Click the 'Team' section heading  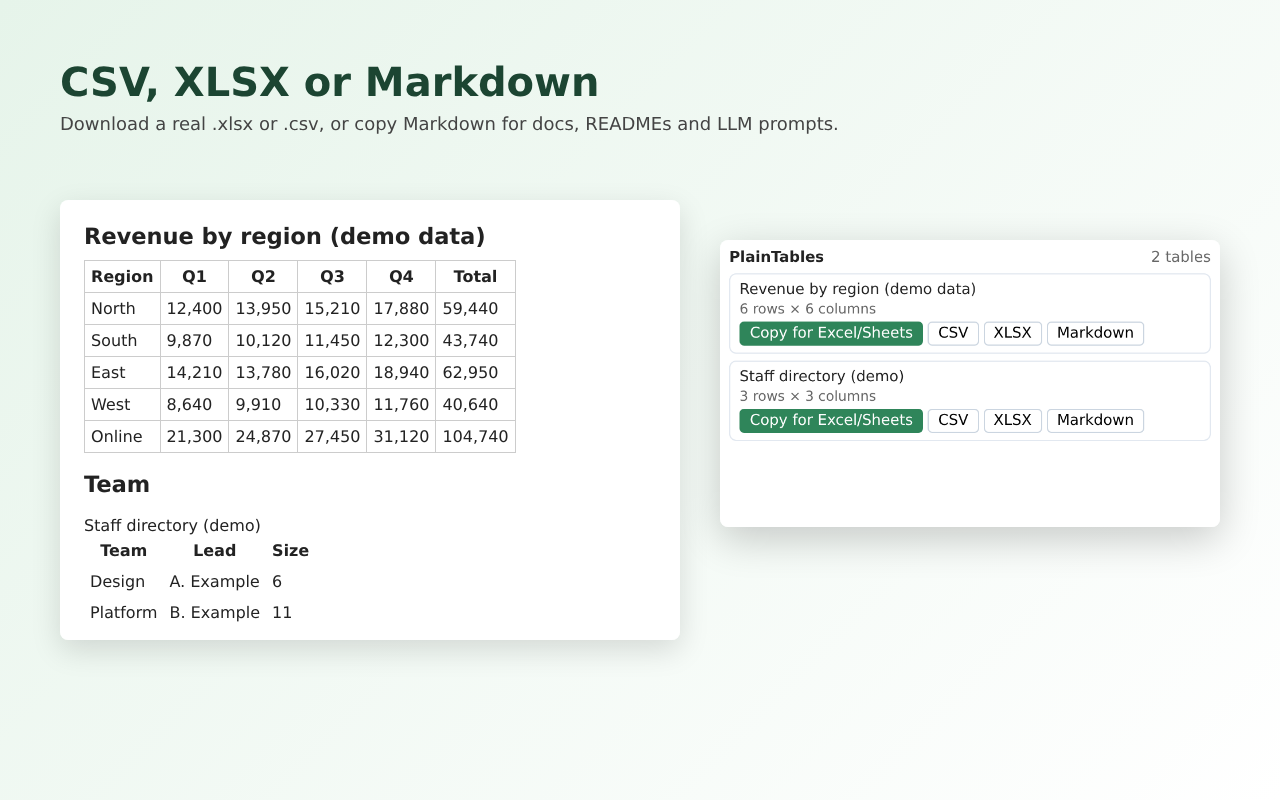tap(117, 485)
